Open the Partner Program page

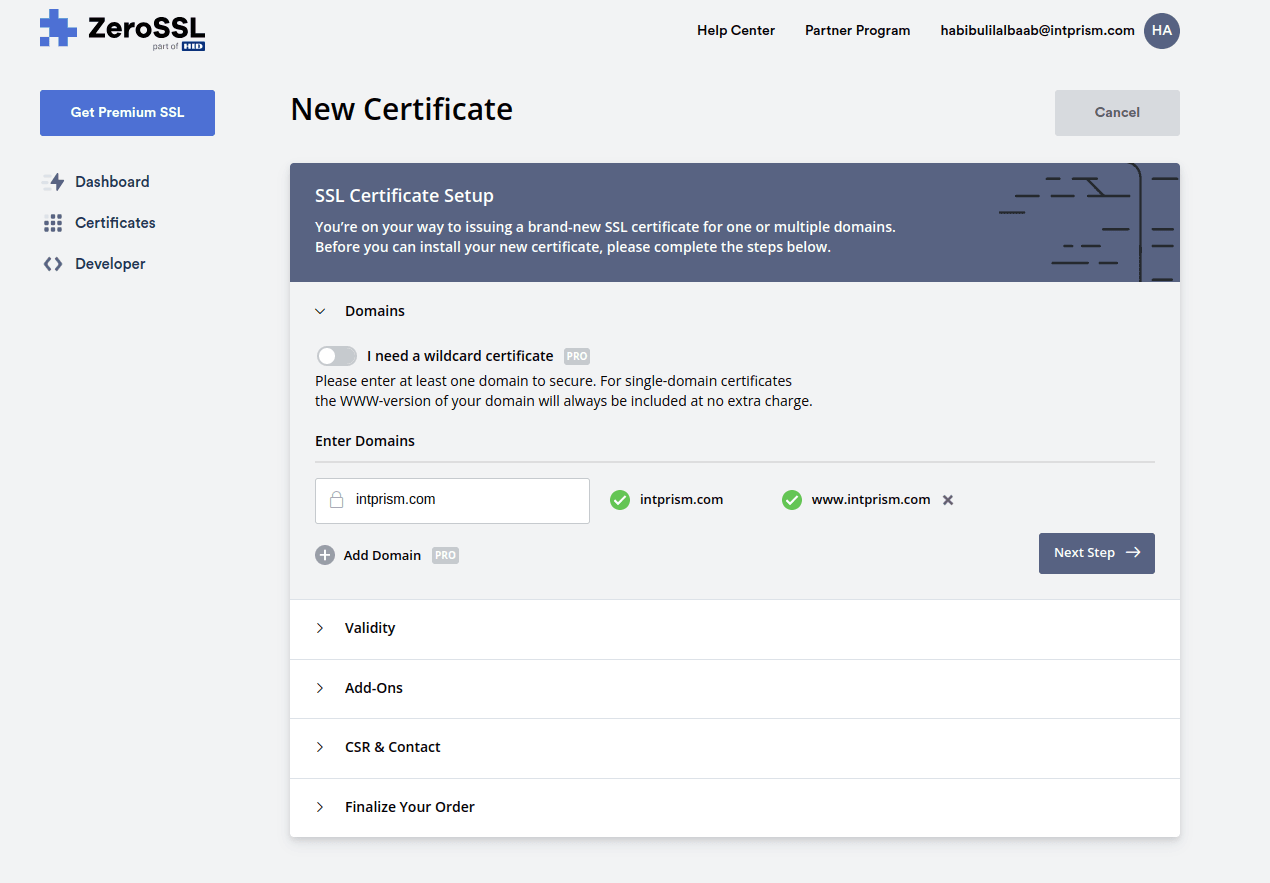coord(857,31)
